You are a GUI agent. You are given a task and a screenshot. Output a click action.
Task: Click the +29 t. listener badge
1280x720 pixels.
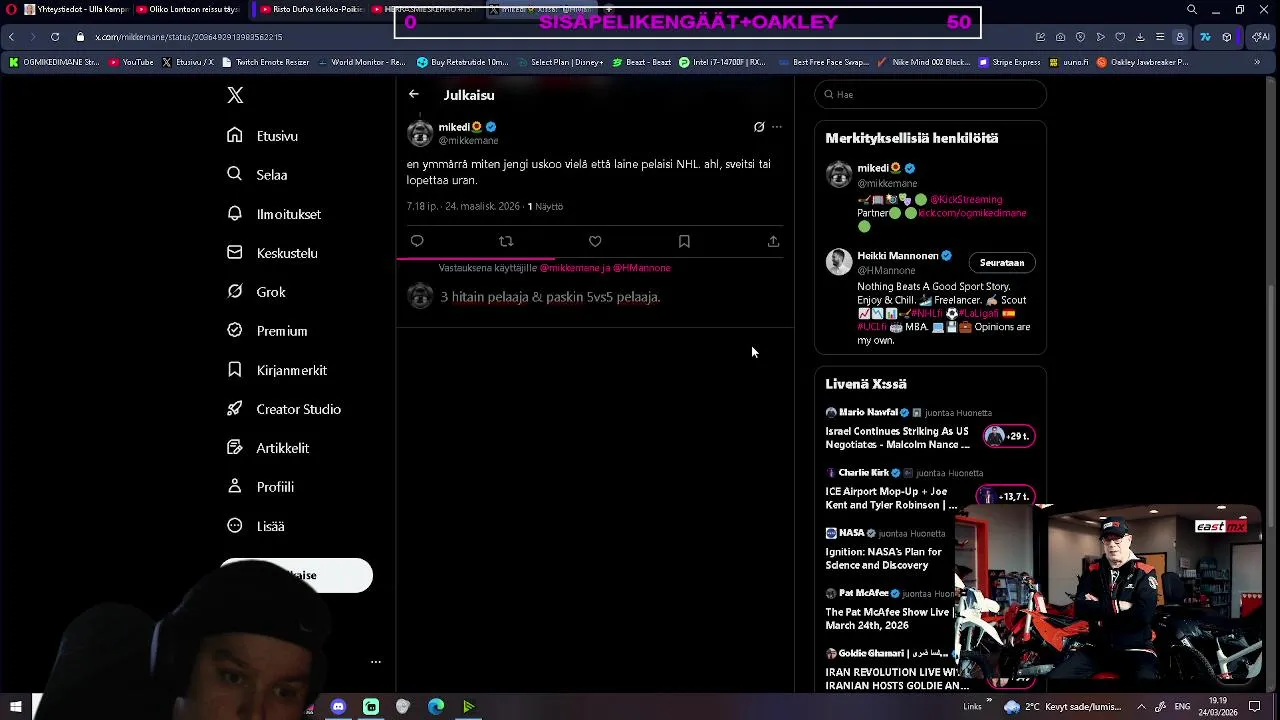pyautogui.click(x=1009, y=436)
